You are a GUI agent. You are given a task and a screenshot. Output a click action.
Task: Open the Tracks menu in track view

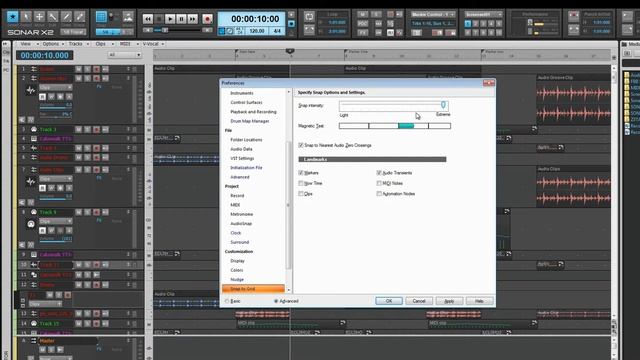pyautogui.click(x=77, y=44)
